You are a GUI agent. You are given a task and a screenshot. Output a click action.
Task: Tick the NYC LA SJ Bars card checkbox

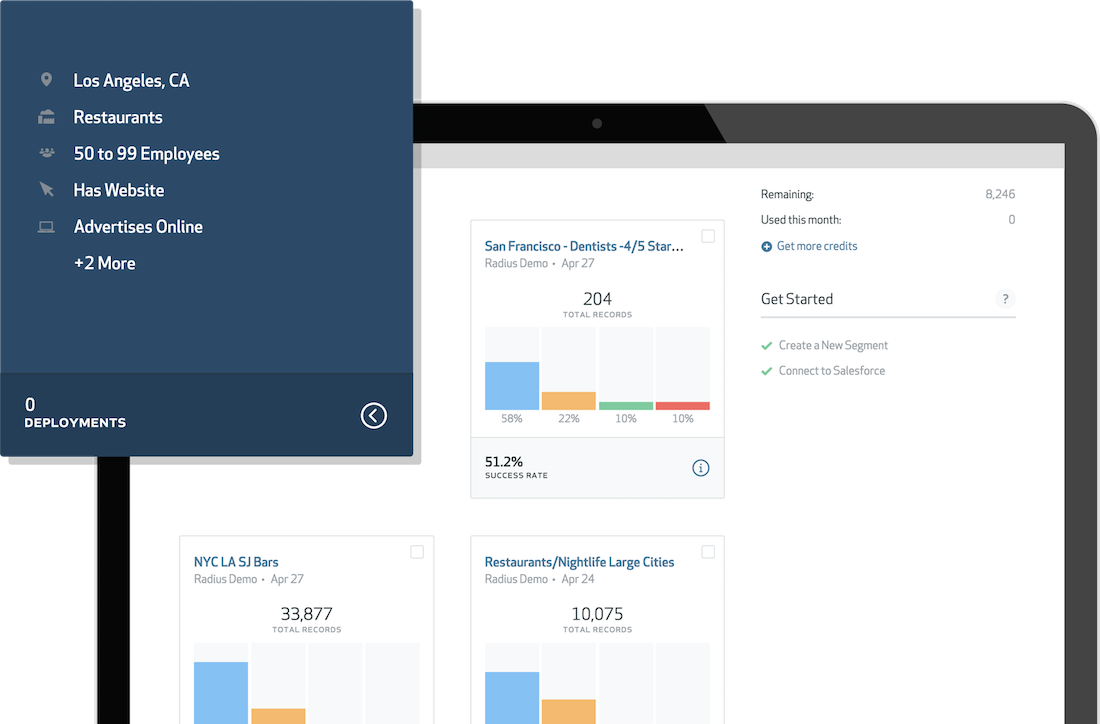pos(417,552)
